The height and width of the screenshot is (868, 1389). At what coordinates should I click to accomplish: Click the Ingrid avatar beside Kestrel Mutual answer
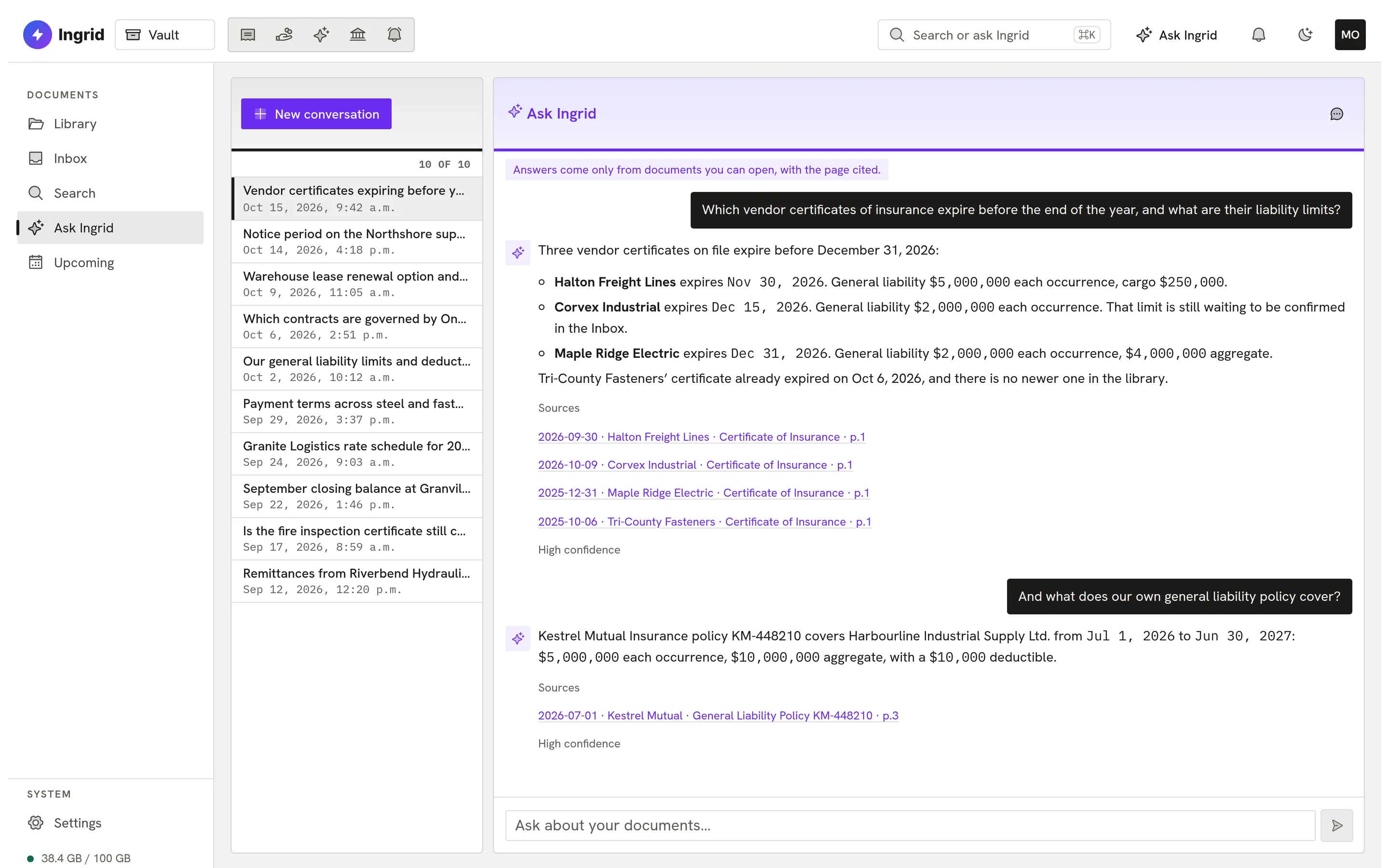pos(517,638)
